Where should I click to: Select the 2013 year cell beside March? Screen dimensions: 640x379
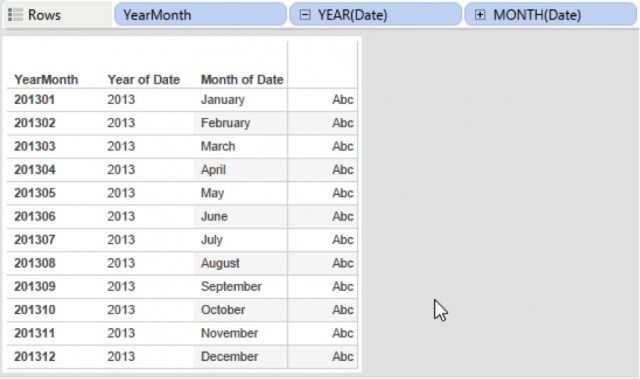click(121, 146)
